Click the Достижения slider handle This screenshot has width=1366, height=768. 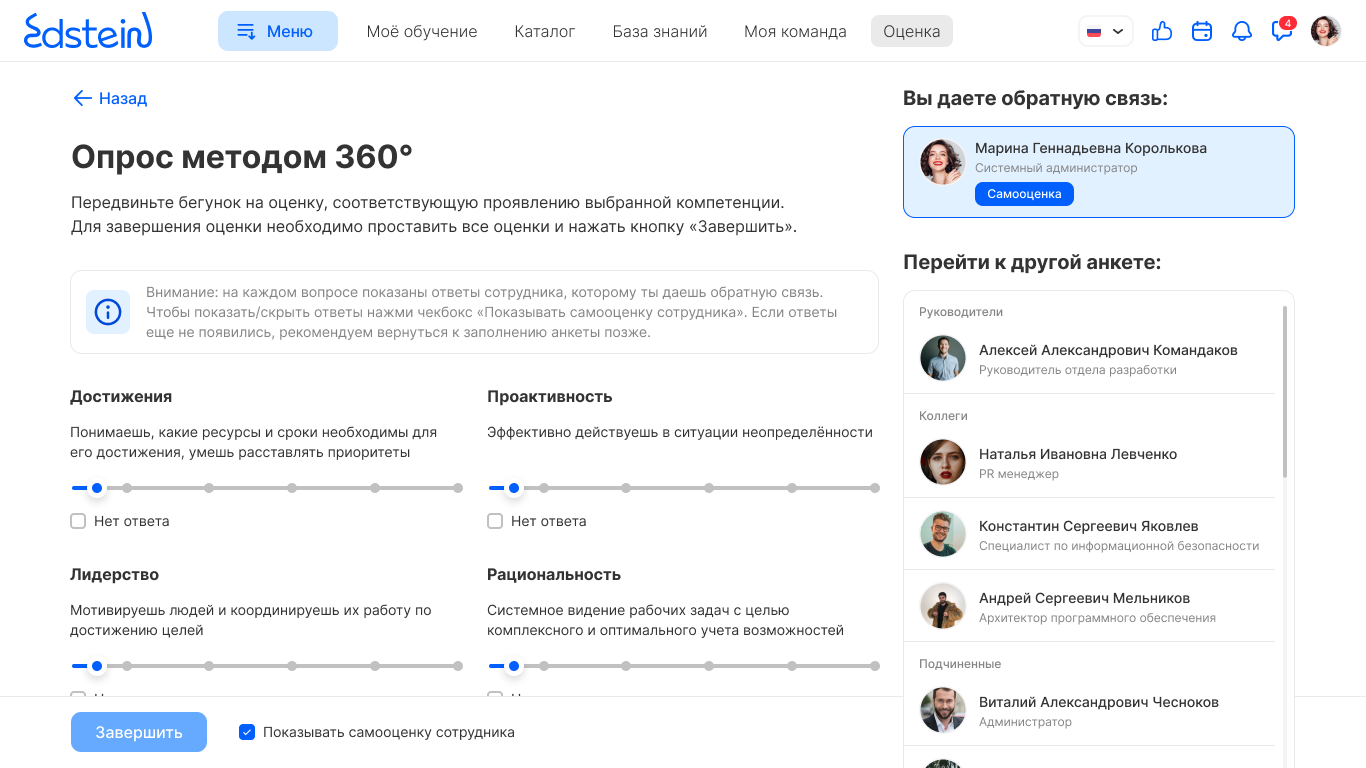click(x=97, y=488)
